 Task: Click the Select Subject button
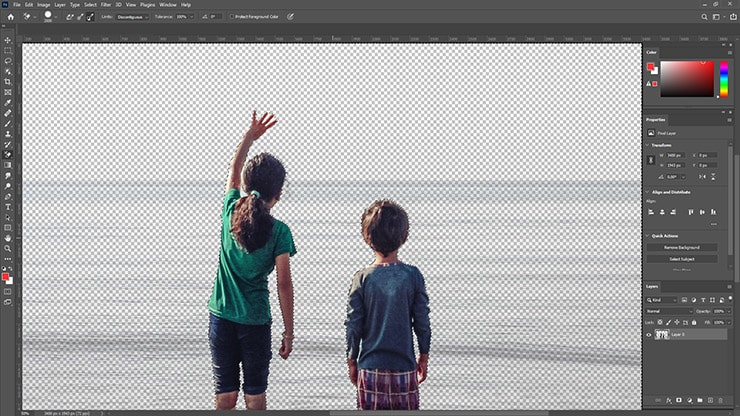[682, 258]
